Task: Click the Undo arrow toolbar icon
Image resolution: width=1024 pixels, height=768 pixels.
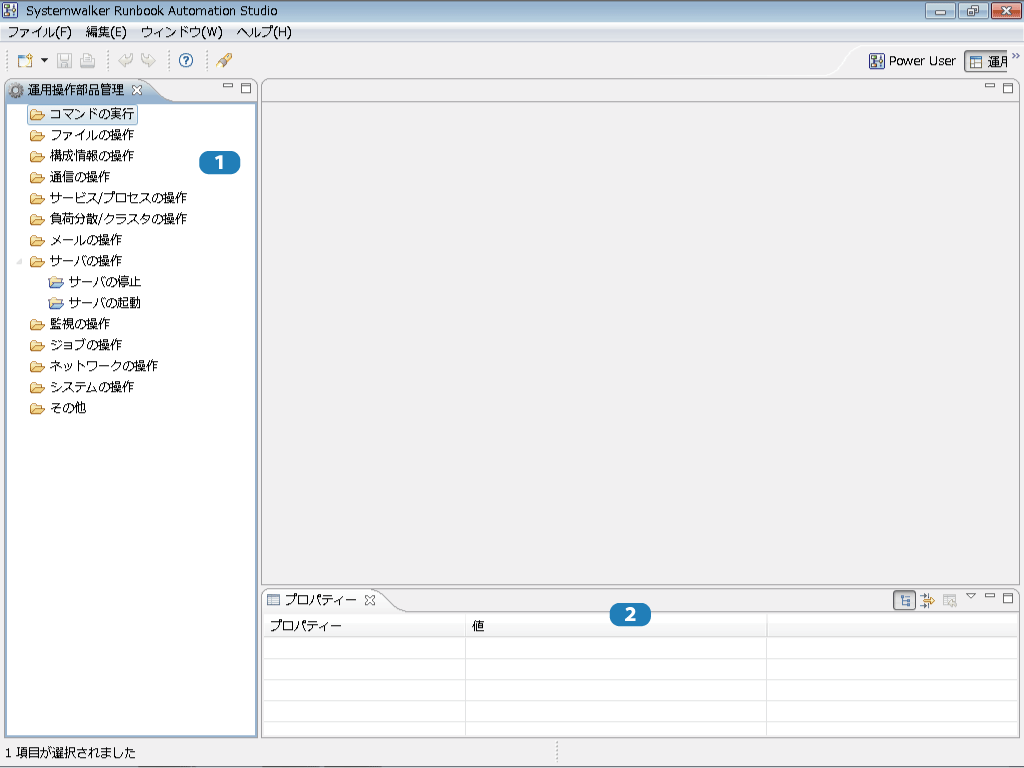Action: (125, 61)
